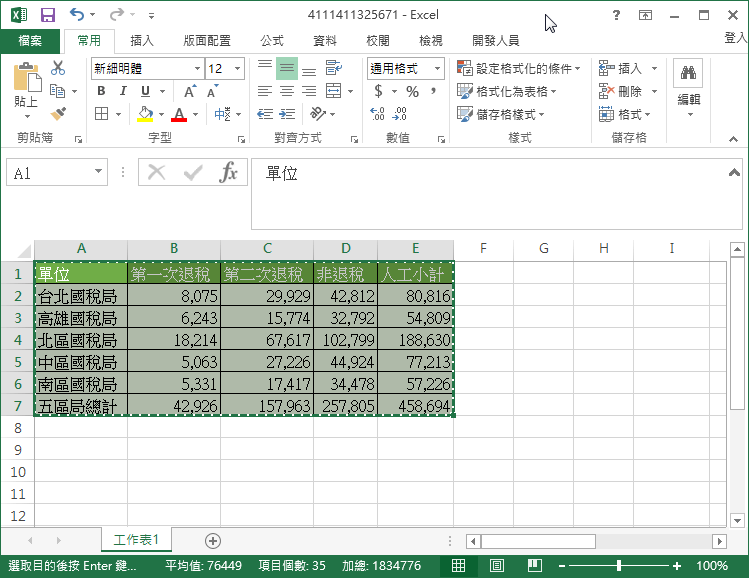Select the 工作表1 sheet tab
Image resolution: width=749 pixels, height=578 pixels.
136,540
